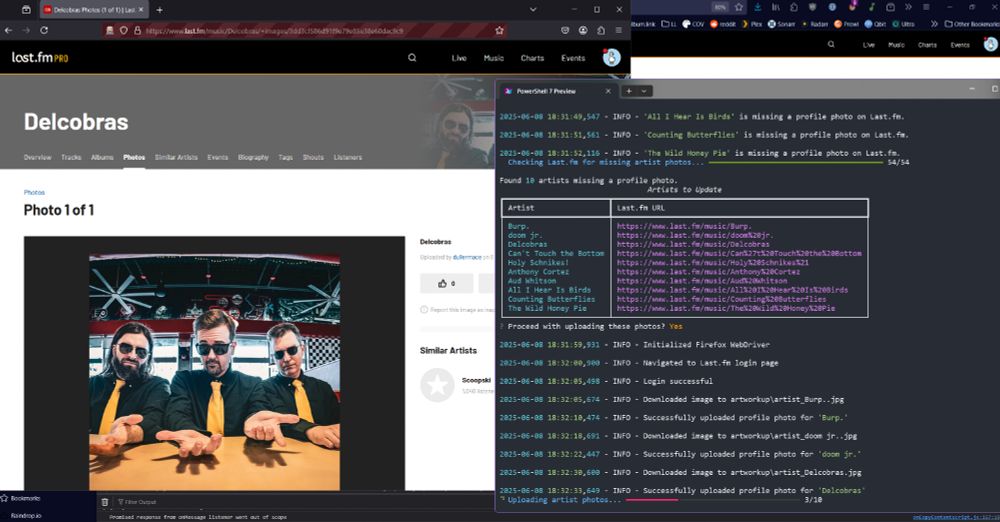1000x522 pixels.
Task: Open the Music nav item in front window
Action: tap(494, 58)
